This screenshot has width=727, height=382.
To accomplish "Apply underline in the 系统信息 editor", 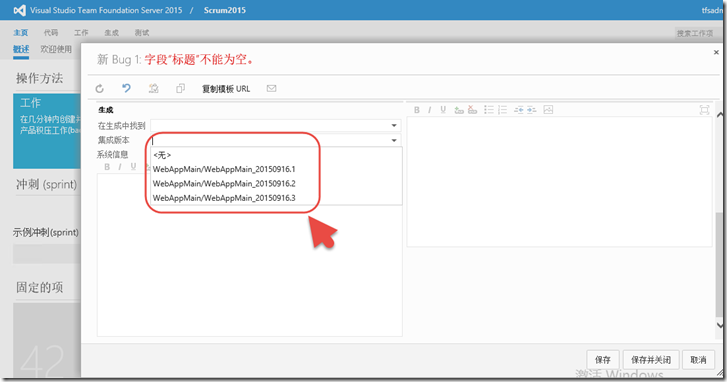I will pos(134,167).
